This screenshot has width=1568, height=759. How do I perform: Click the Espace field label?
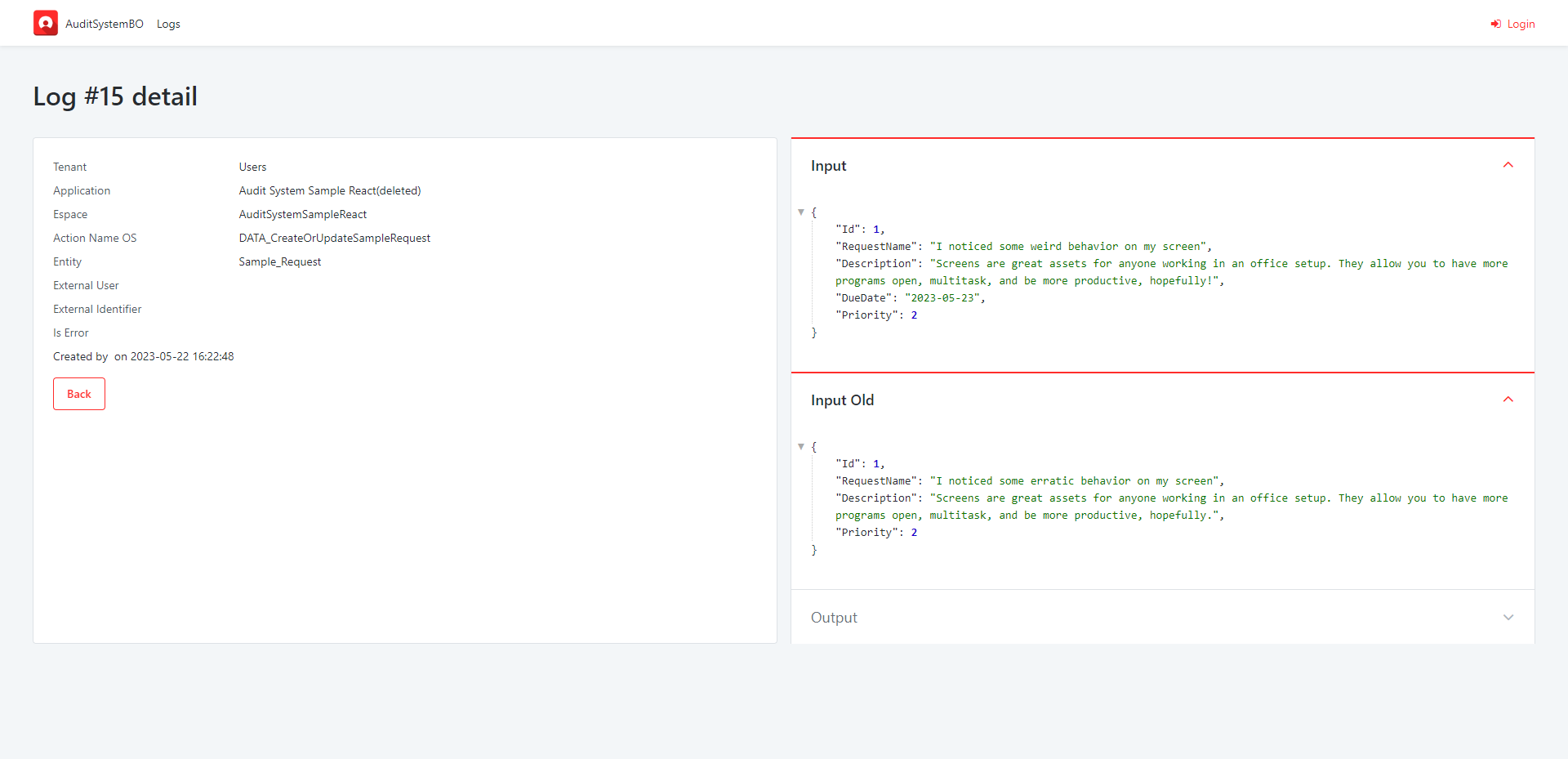[70, 214]
